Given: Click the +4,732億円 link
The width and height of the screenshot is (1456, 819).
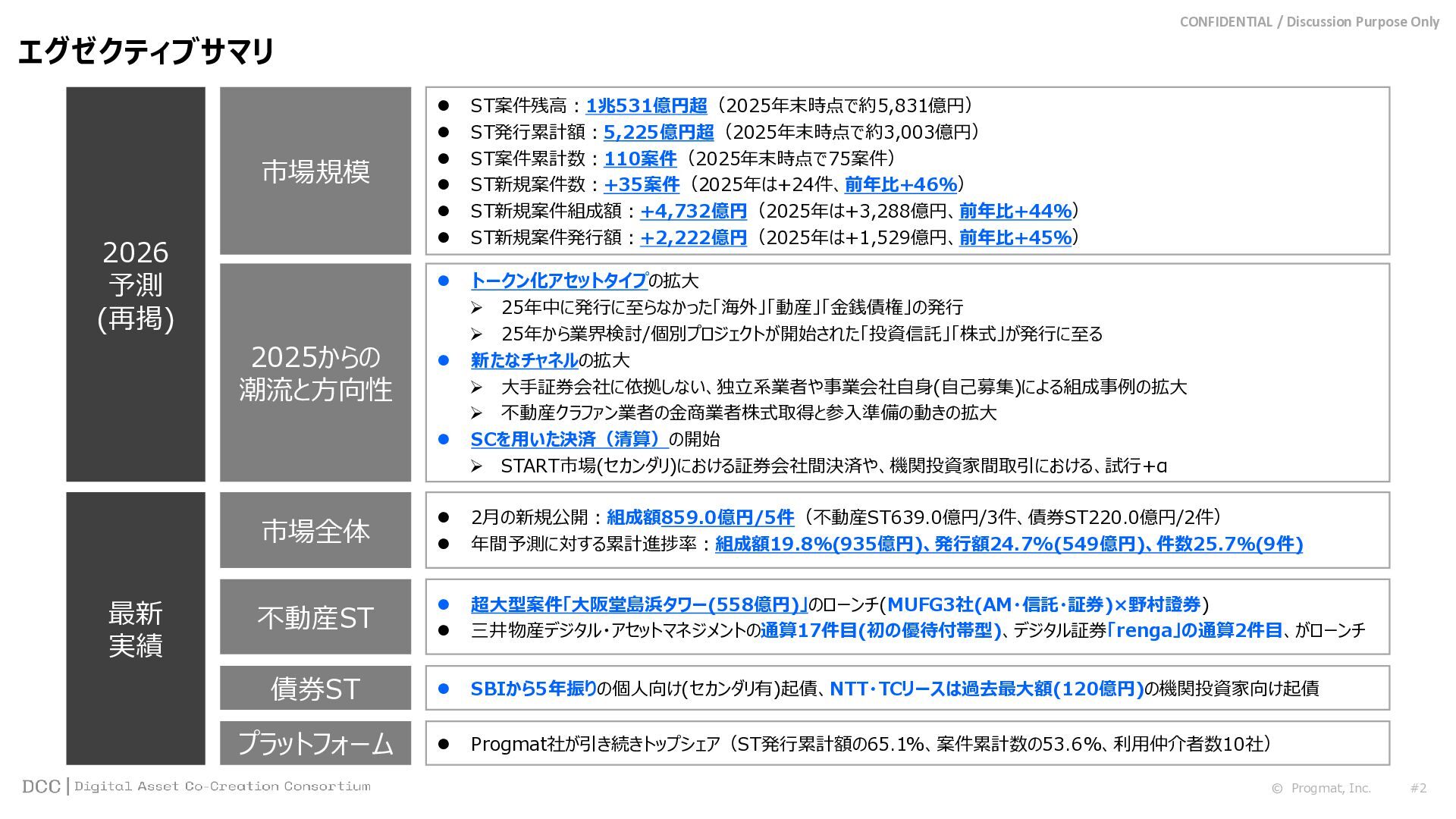Looking at the screenshot, I should 693,211.
